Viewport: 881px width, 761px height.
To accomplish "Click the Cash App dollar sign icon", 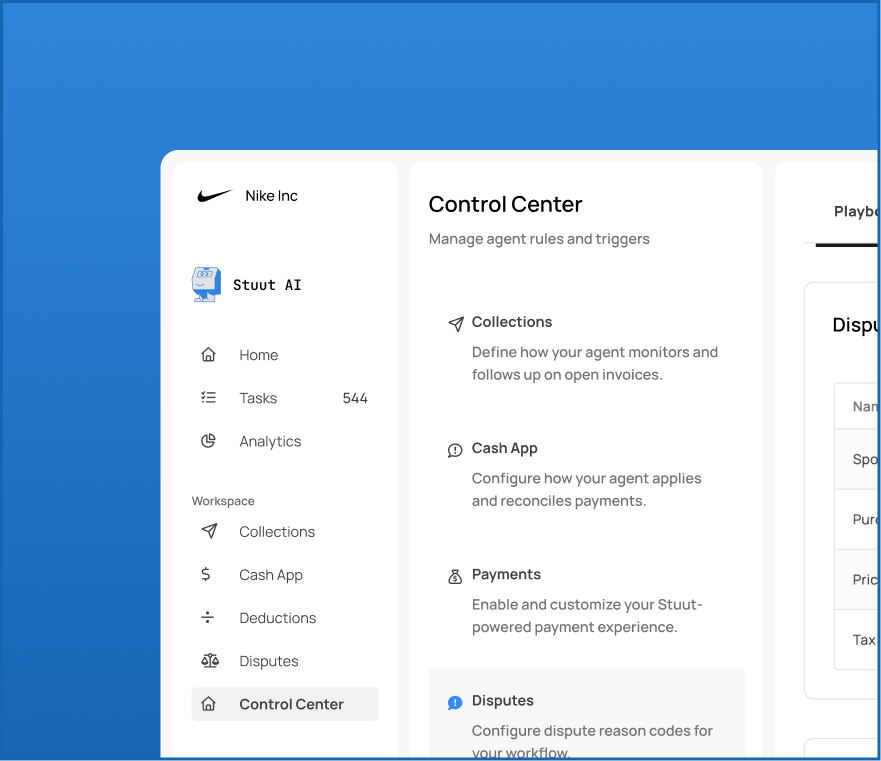I will click(x=206, y=574).
